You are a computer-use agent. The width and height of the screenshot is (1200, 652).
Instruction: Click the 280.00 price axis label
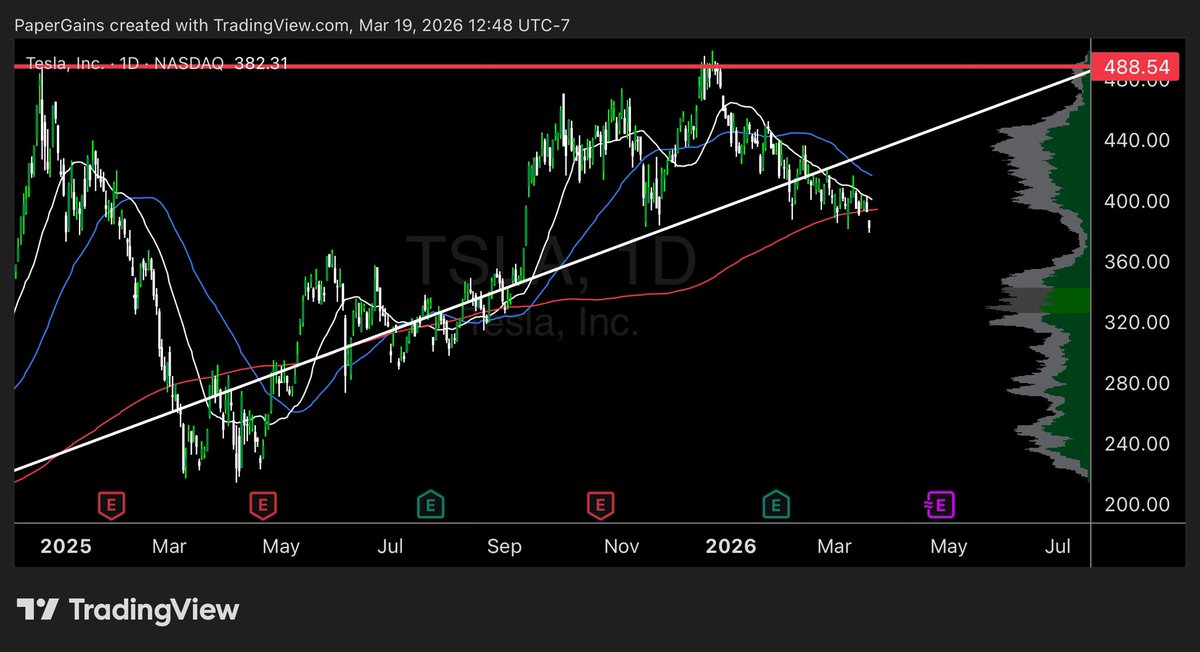pyautogui.click(x=1137, y=384)
